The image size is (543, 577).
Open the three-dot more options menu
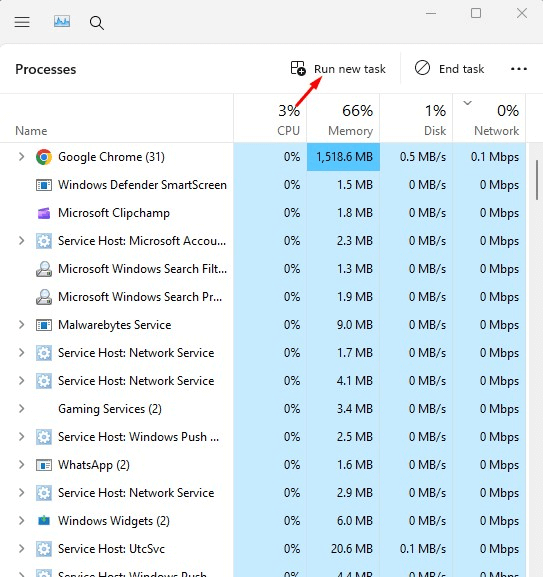pos(519,69)
